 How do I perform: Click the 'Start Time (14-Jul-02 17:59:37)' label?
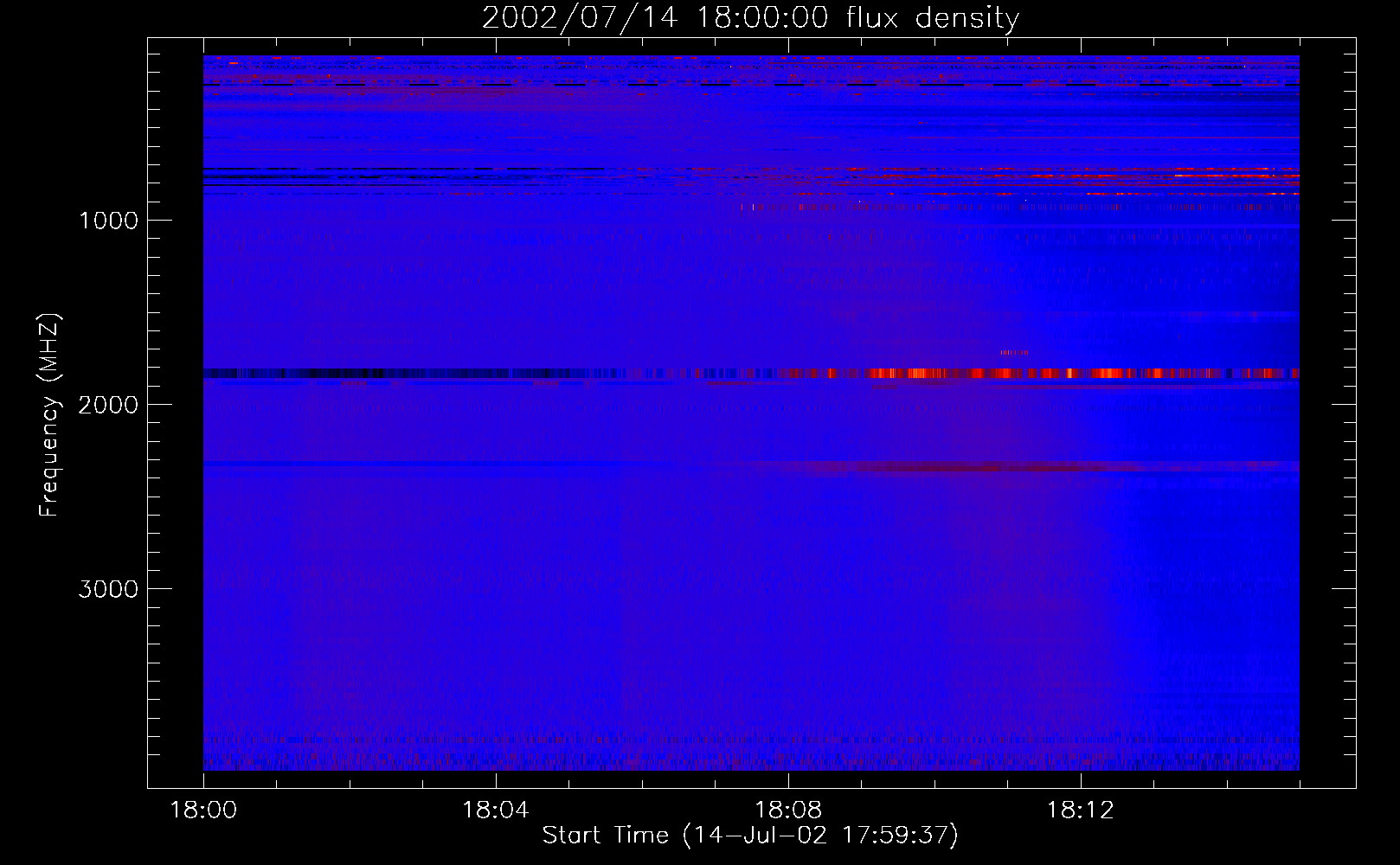tap(750, 836)
